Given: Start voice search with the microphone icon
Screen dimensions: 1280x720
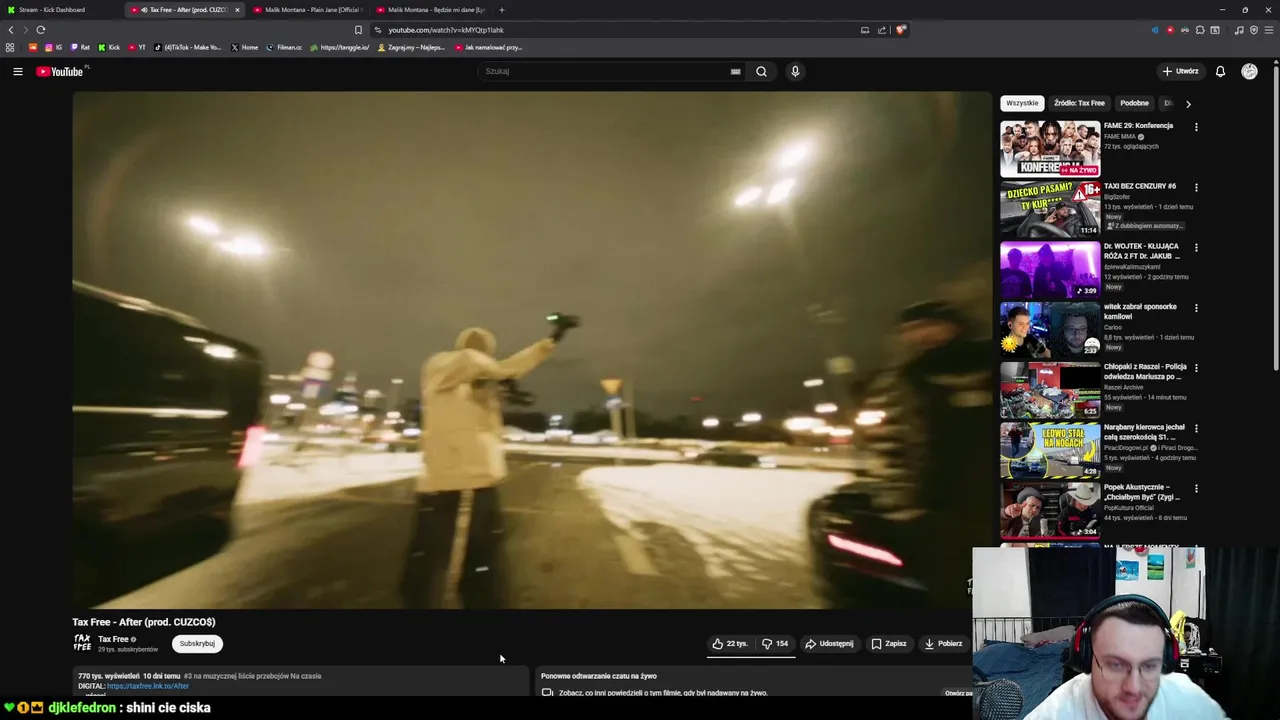Looking at the screenshot, I should (x=795, y=71).
